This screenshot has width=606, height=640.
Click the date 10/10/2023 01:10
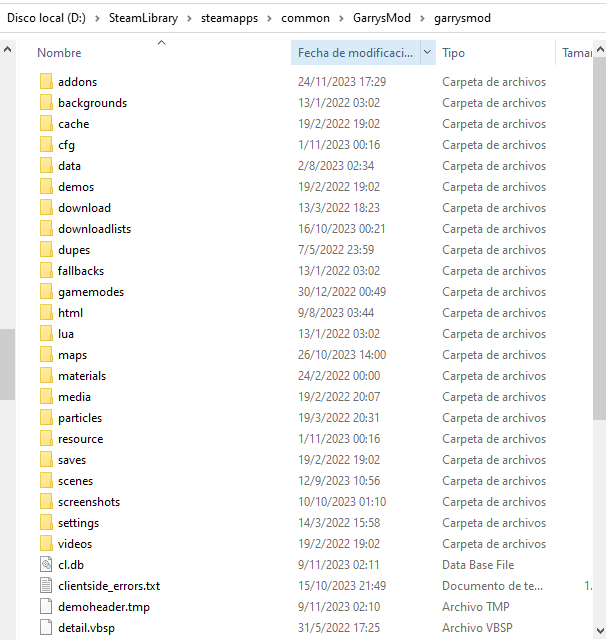342,502
